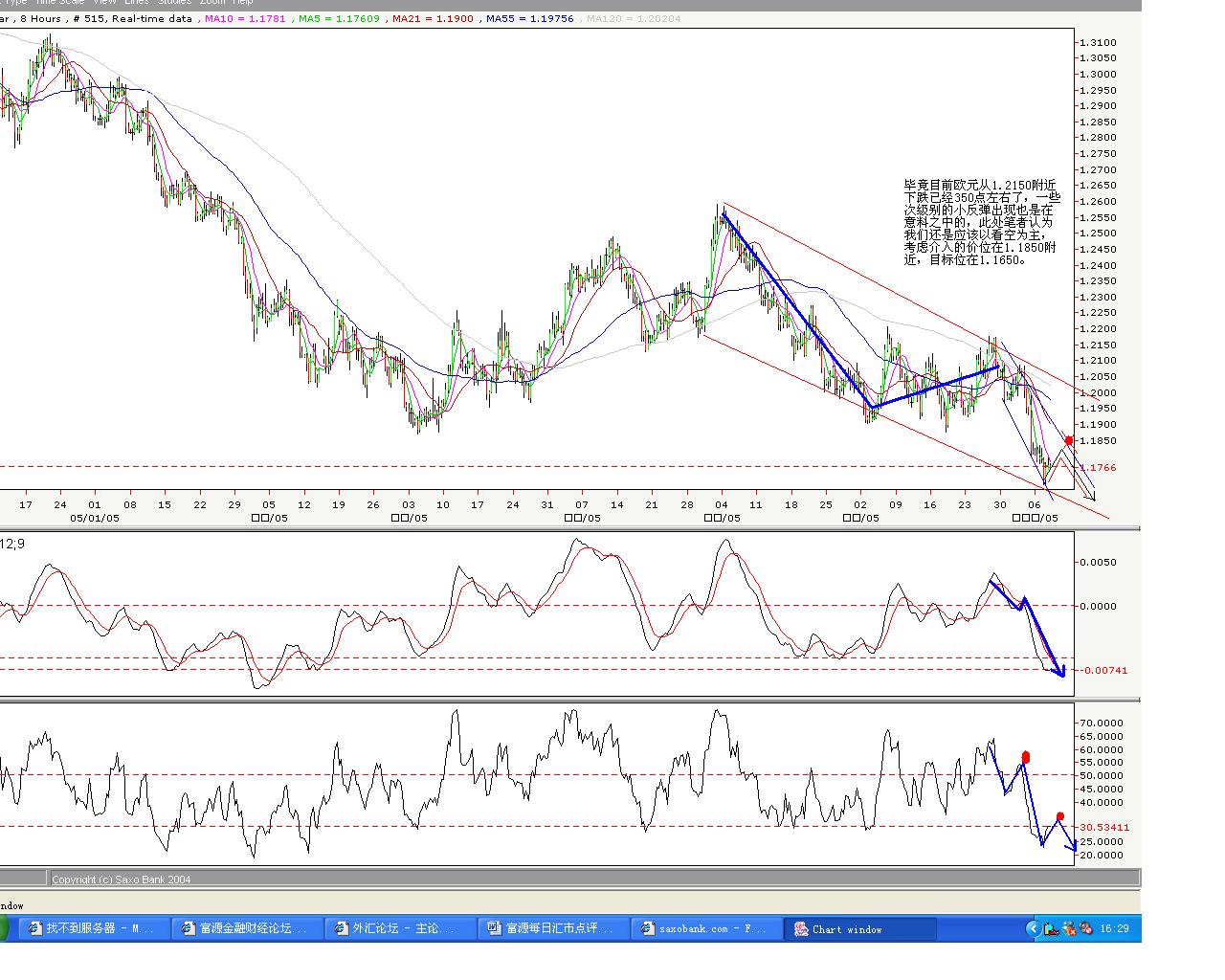Click the RSI value label 30.53411

(x=1104, y=827)
